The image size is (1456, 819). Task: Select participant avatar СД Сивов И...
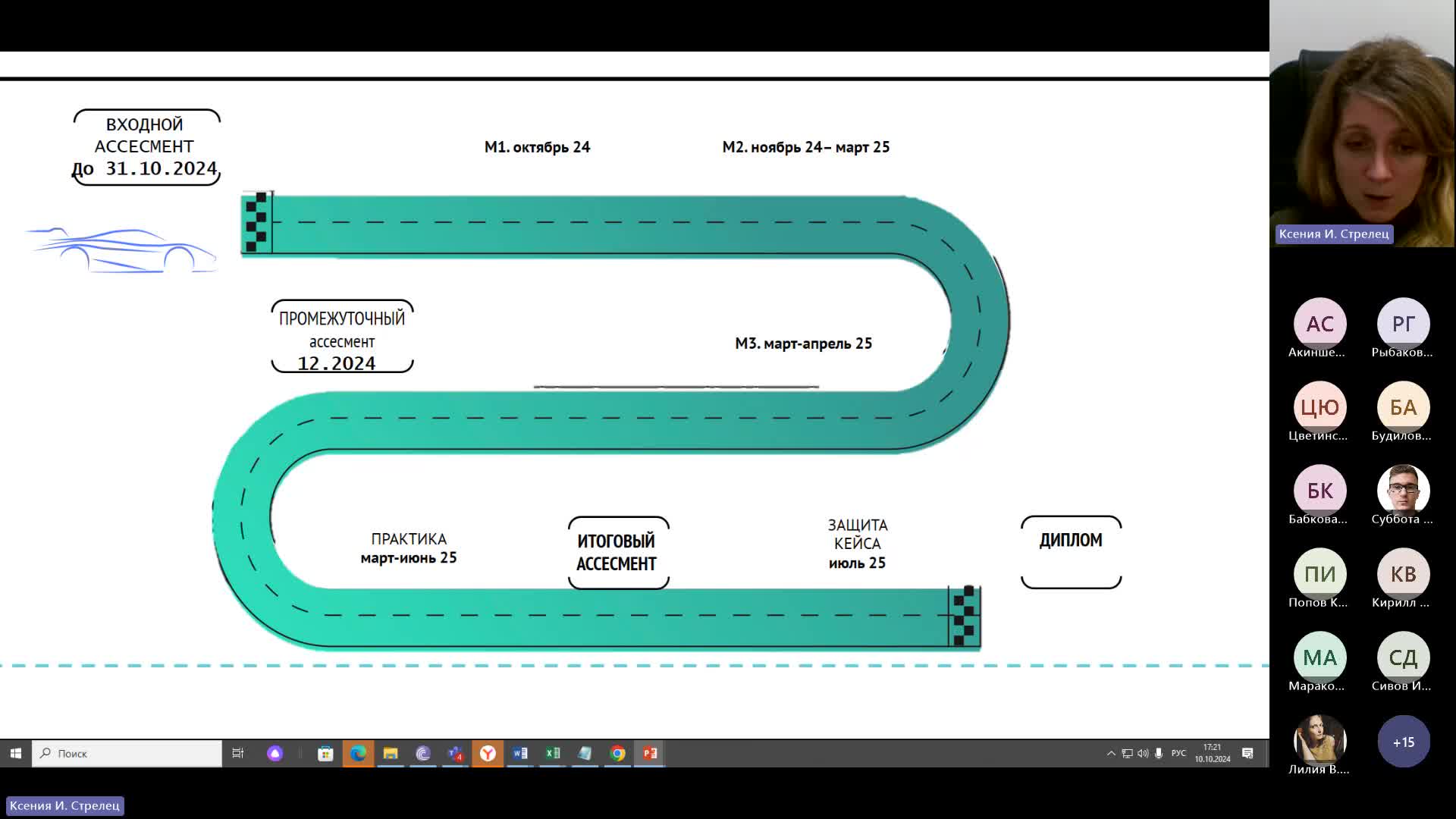tap(1403, 657)
